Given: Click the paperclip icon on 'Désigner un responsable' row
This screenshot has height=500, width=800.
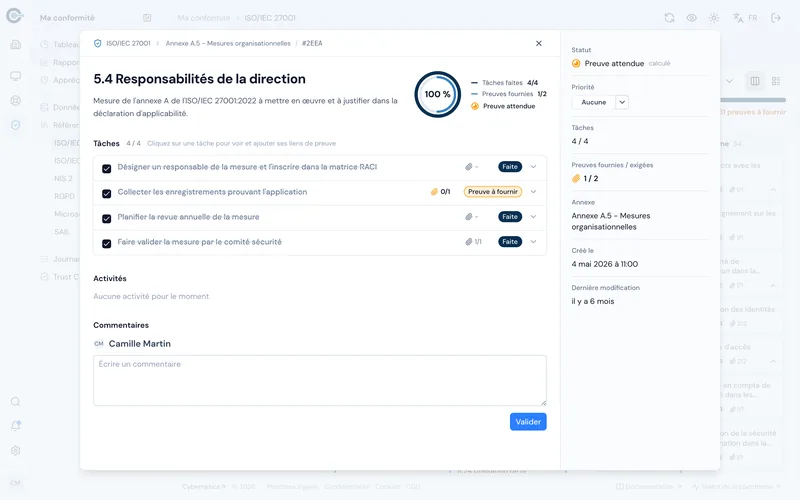Looking at the screenshot, I should pyautogui.click(x=468, y=167).
